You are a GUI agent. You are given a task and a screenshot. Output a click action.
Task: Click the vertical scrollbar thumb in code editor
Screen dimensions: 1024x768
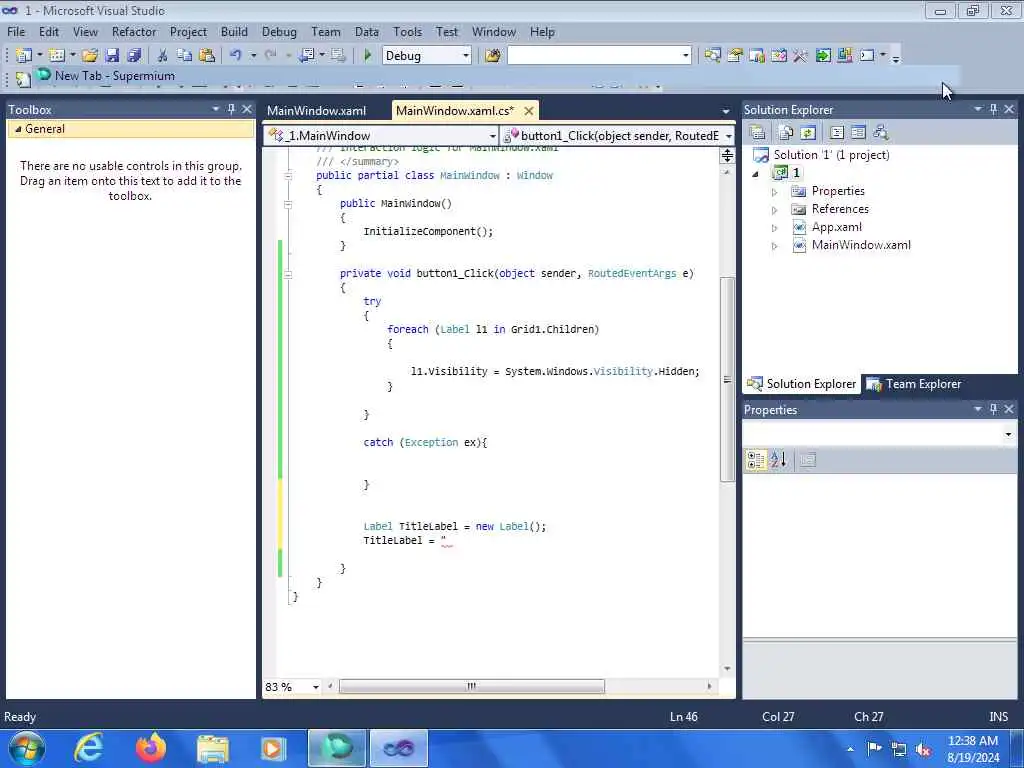727,379
